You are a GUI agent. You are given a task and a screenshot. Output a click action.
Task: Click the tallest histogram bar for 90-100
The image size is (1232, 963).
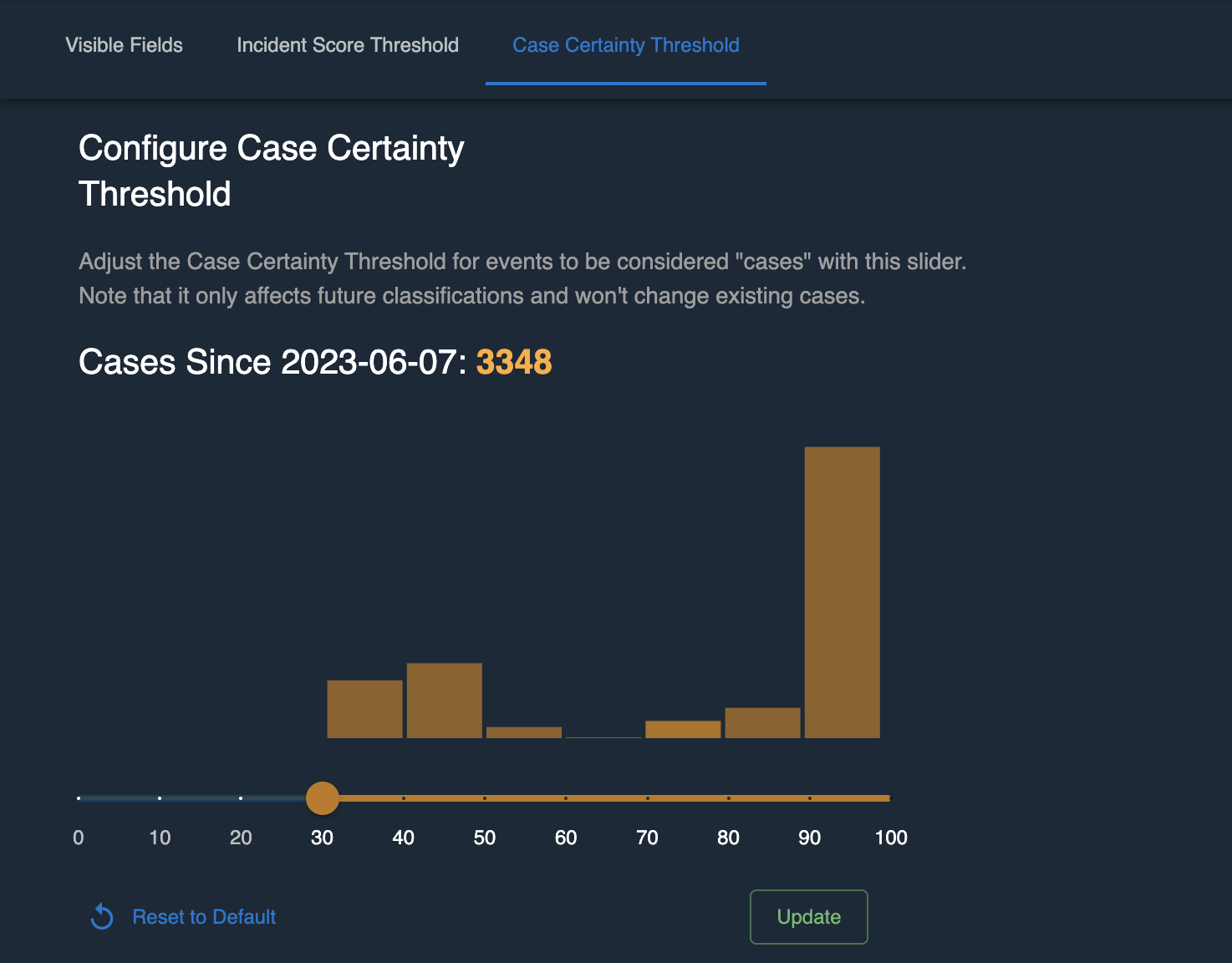coord(842,592)
